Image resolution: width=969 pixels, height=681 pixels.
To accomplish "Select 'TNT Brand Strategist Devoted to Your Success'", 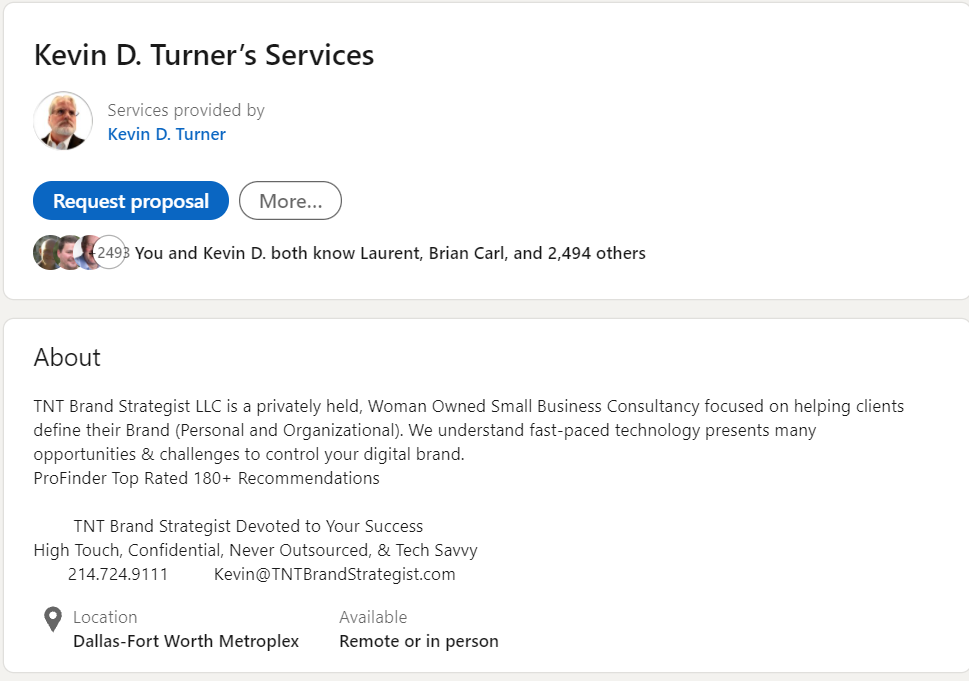I will pyautogui.click(x=248, y=526).
